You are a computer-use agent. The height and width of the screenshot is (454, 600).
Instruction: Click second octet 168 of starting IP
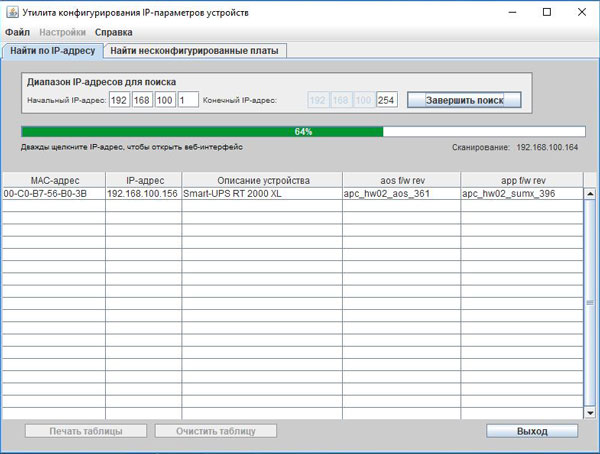(x=143, y=100)
